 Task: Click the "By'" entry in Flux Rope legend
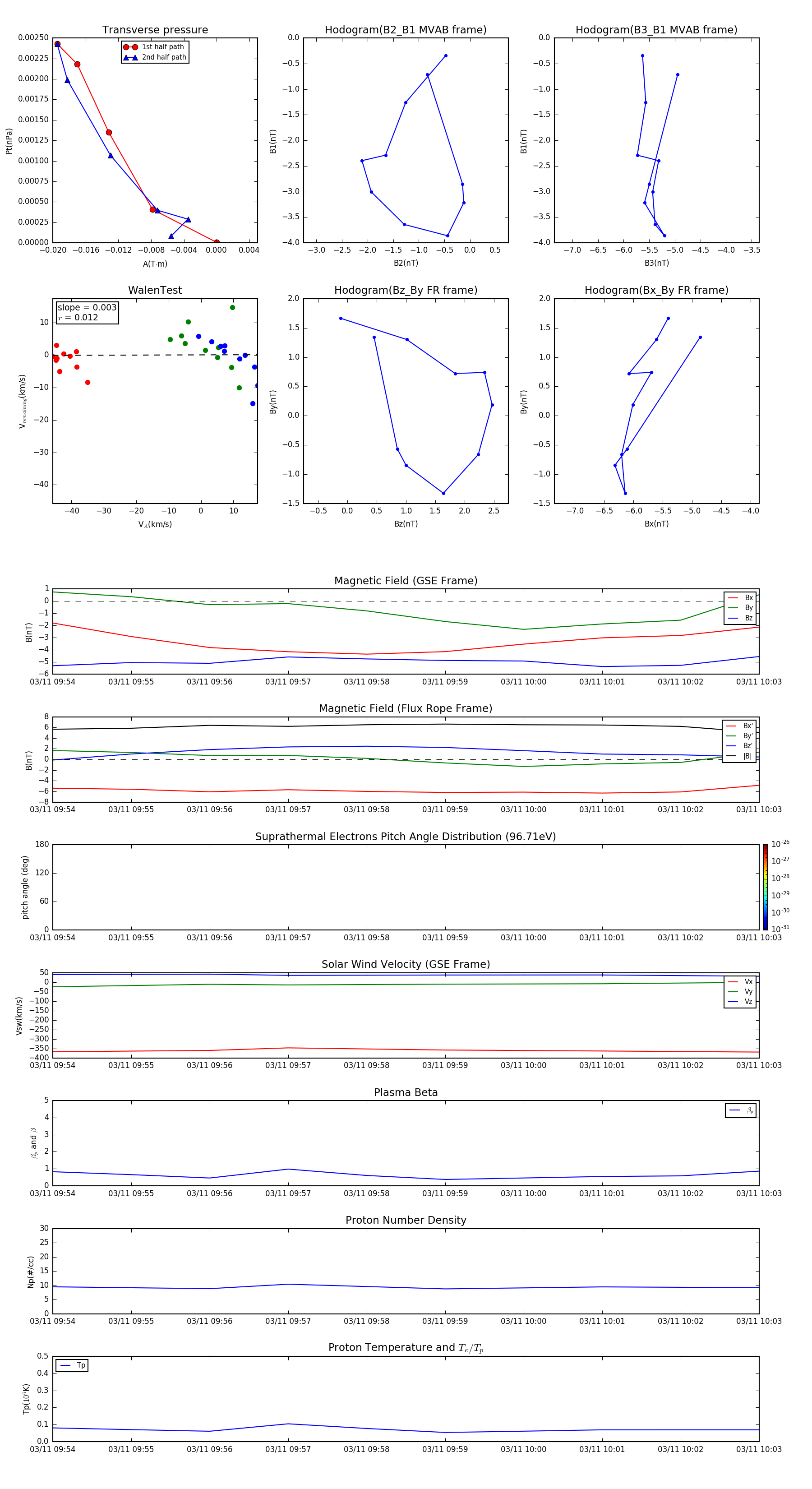click(740, 736)
